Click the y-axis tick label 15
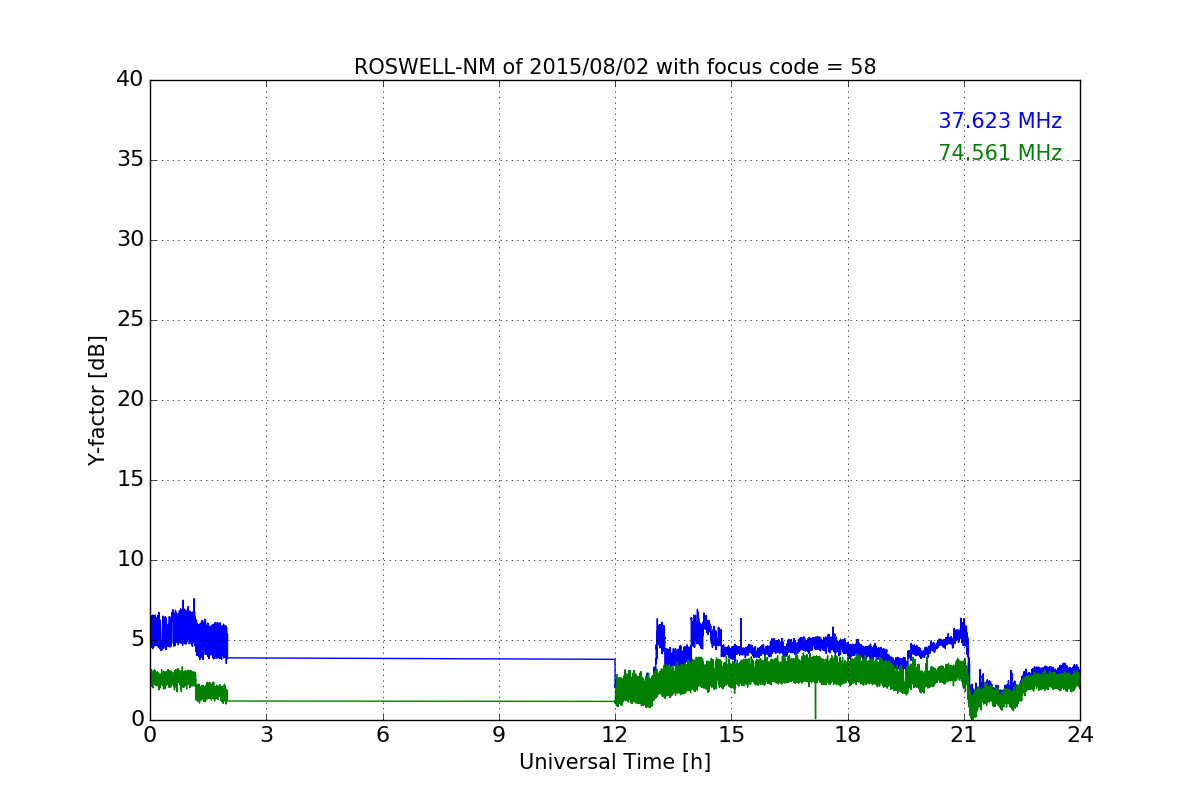Viewport: 1200px width, 800px height. [x=130, y=480]
